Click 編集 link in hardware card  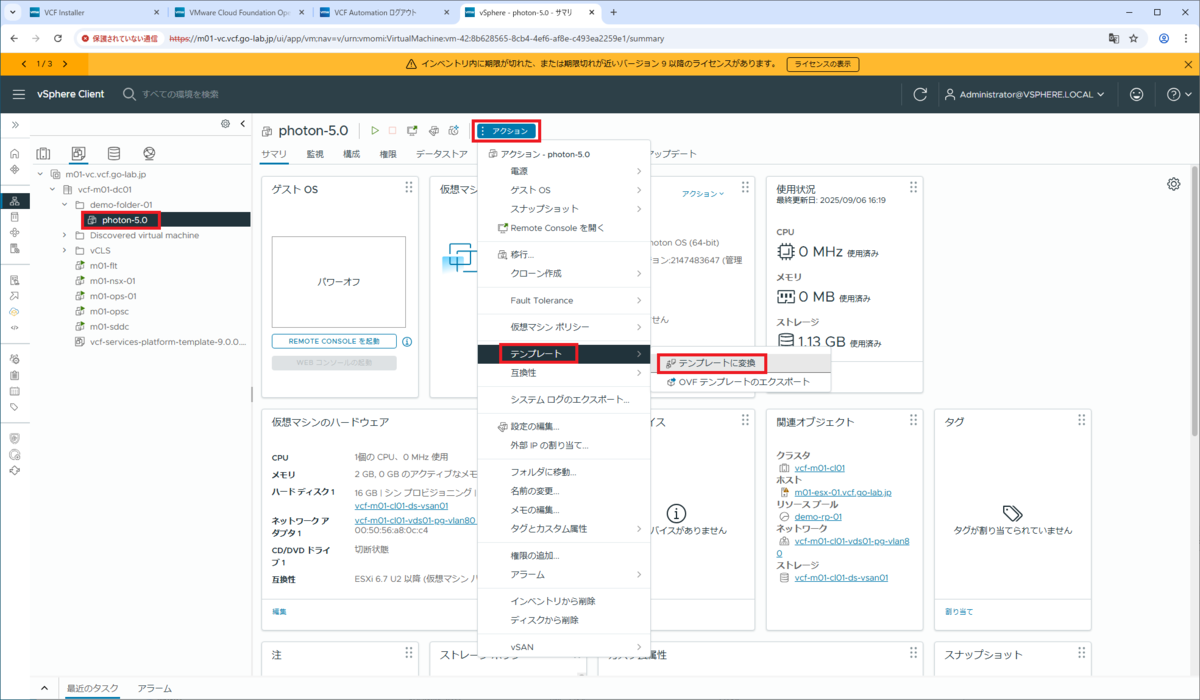pos(279,611)
